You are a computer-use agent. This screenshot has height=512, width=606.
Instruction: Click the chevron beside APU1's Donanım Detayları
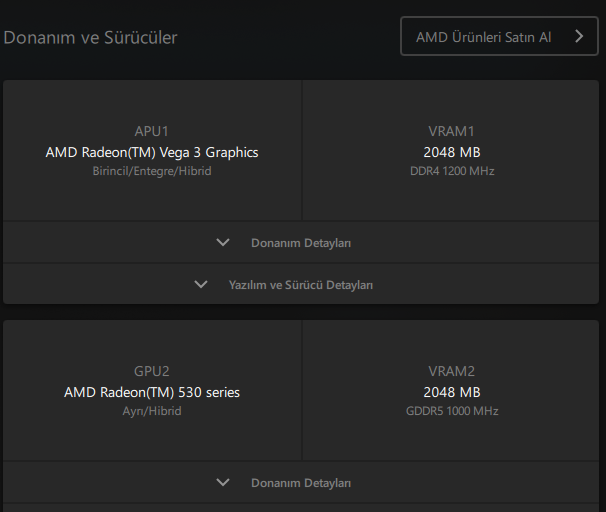tap(223, 242)
